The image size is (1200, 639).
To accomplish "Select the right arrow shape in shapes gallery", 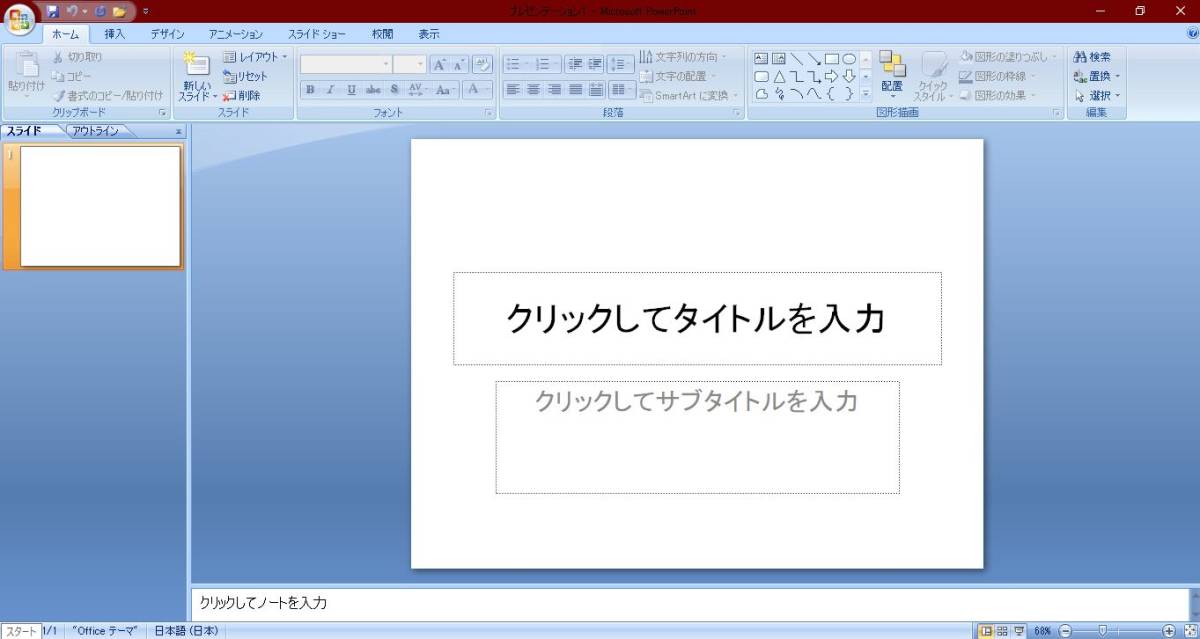I will coord(831,76).
